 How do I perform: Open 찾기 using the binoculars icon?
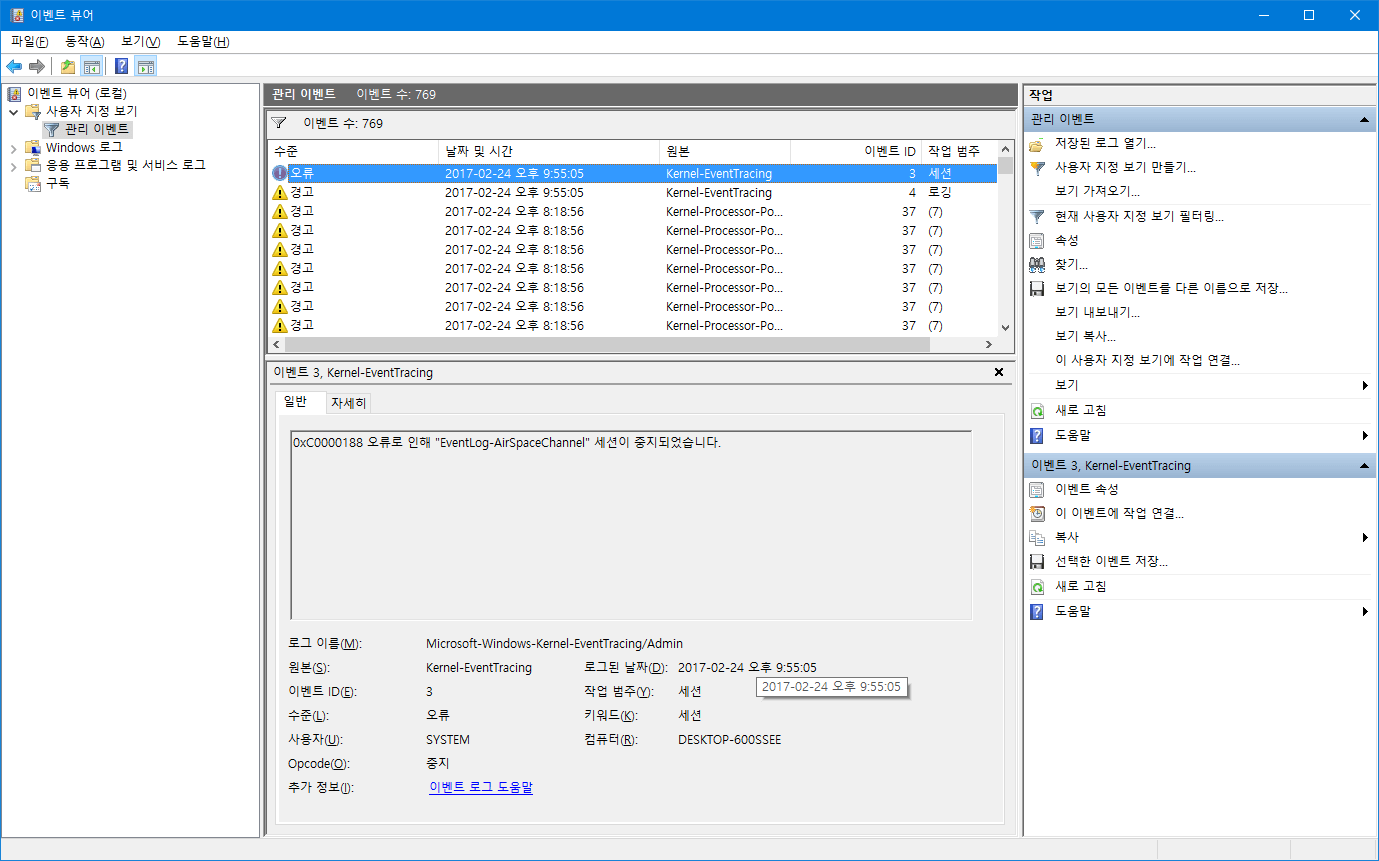(x=1036, y=264)
